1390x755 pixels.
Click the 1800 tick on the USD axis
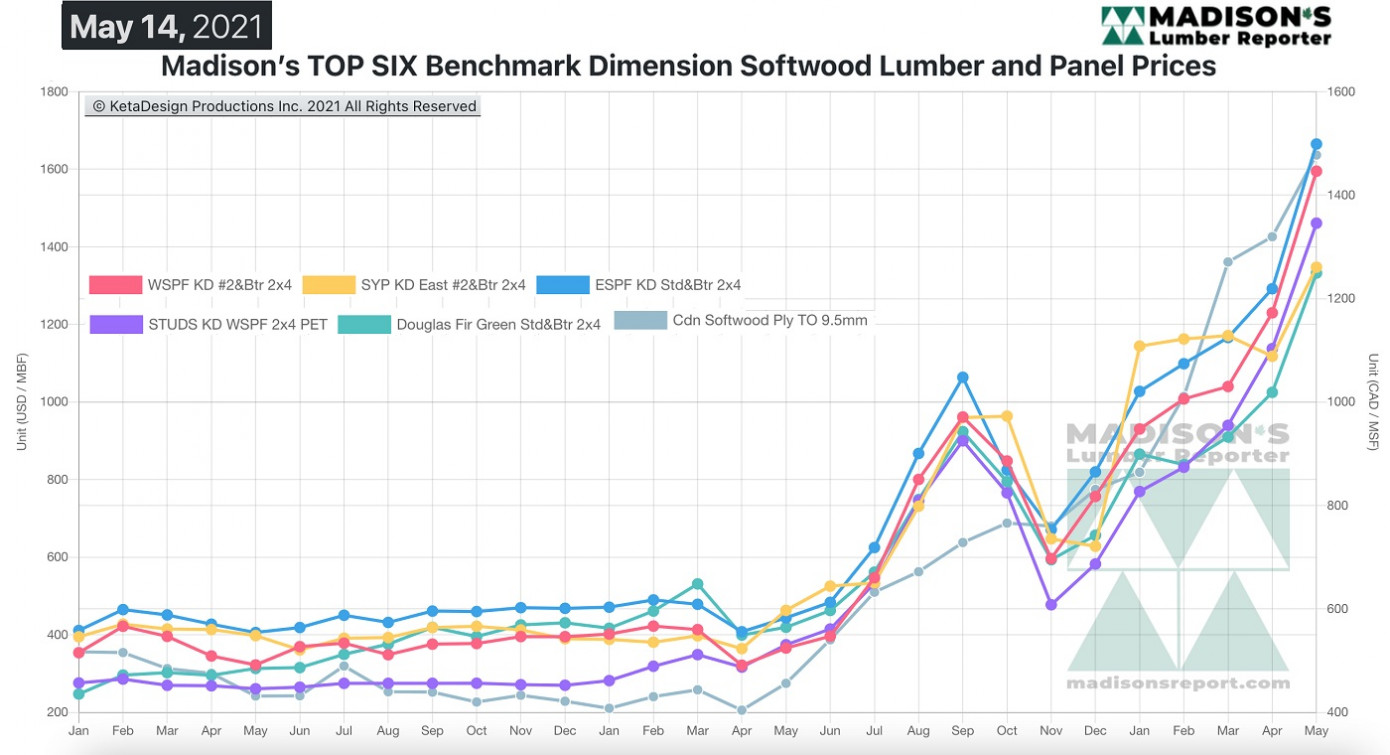tap(54, 92)
